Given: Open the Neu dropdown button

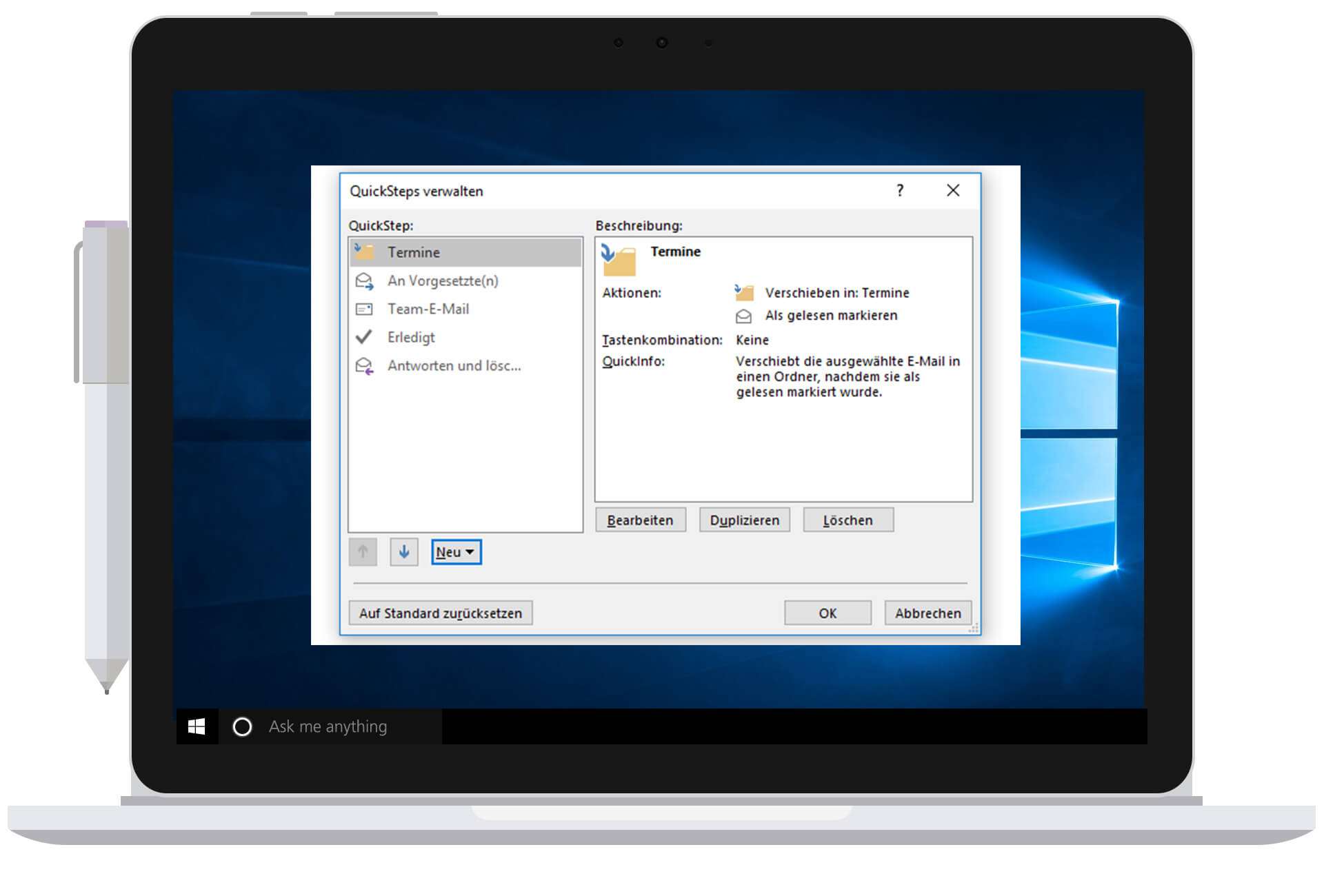Looking at the screenshot, I should coord(456,552).
